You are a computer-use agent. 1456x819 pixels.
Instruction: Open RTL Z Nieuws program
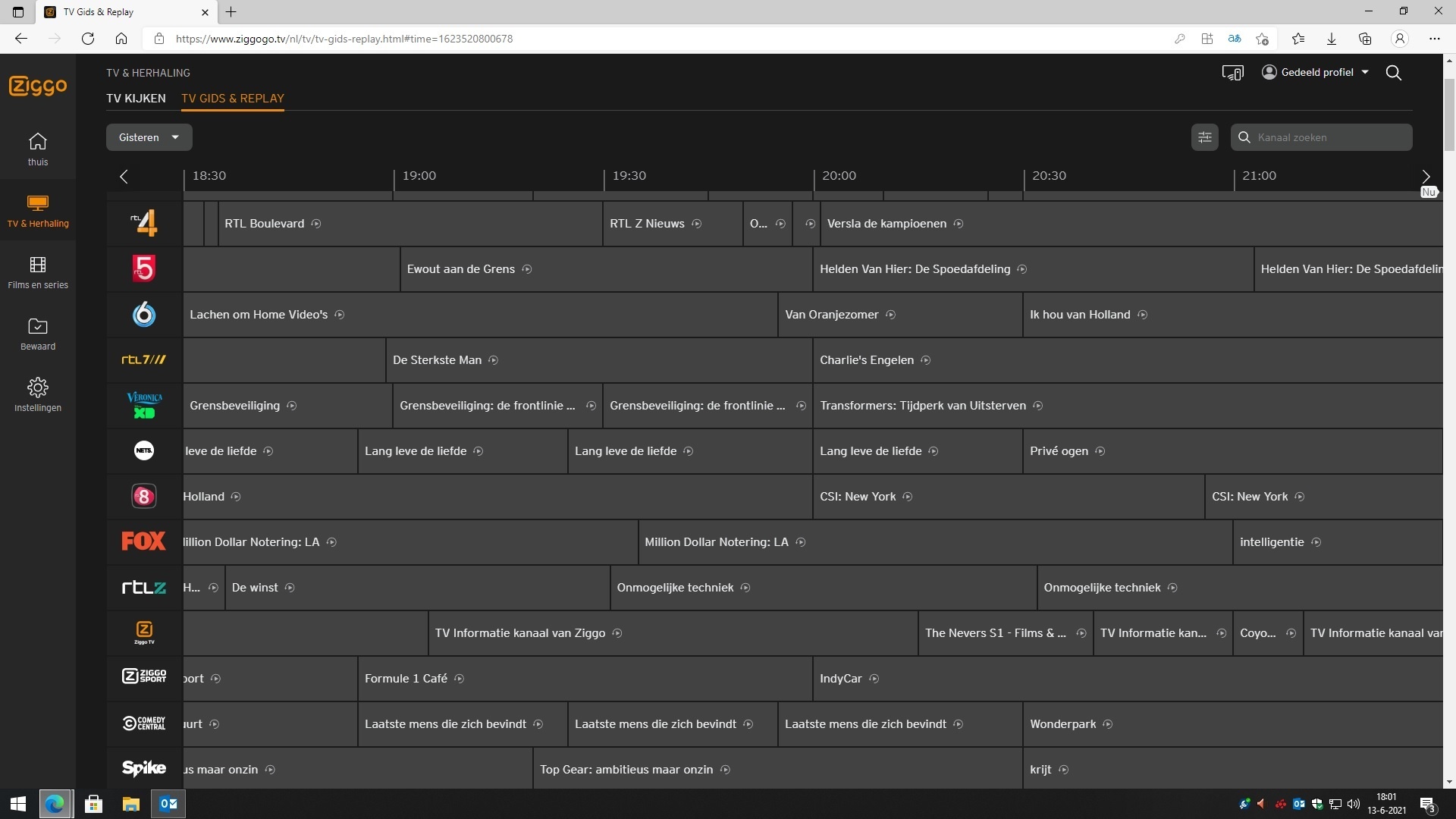coord(673,224)
